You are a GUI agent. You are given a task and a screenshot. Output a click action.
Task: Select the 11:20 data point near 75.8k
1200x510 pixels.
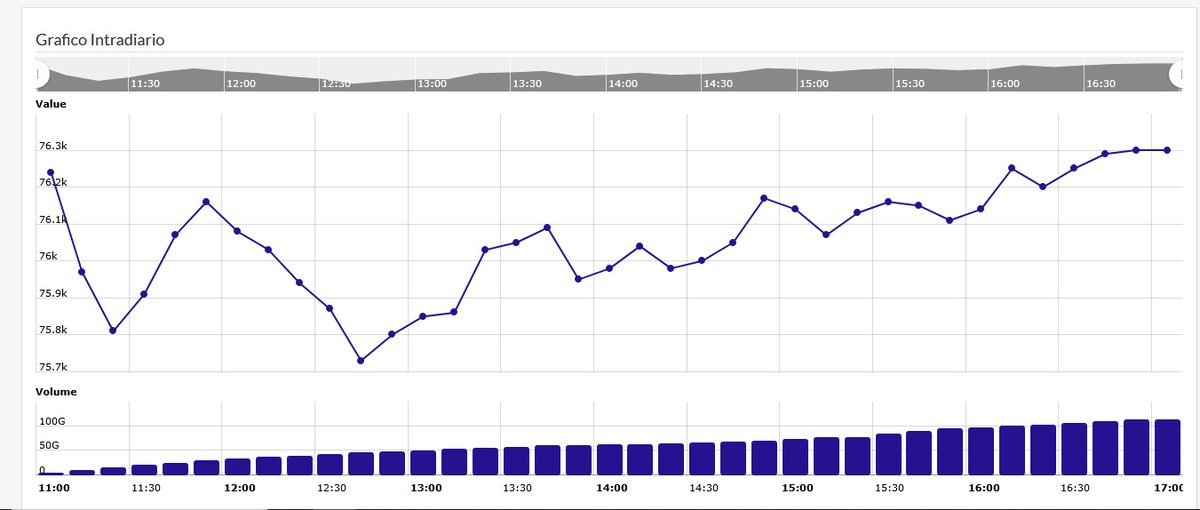(x=113, y=330)
